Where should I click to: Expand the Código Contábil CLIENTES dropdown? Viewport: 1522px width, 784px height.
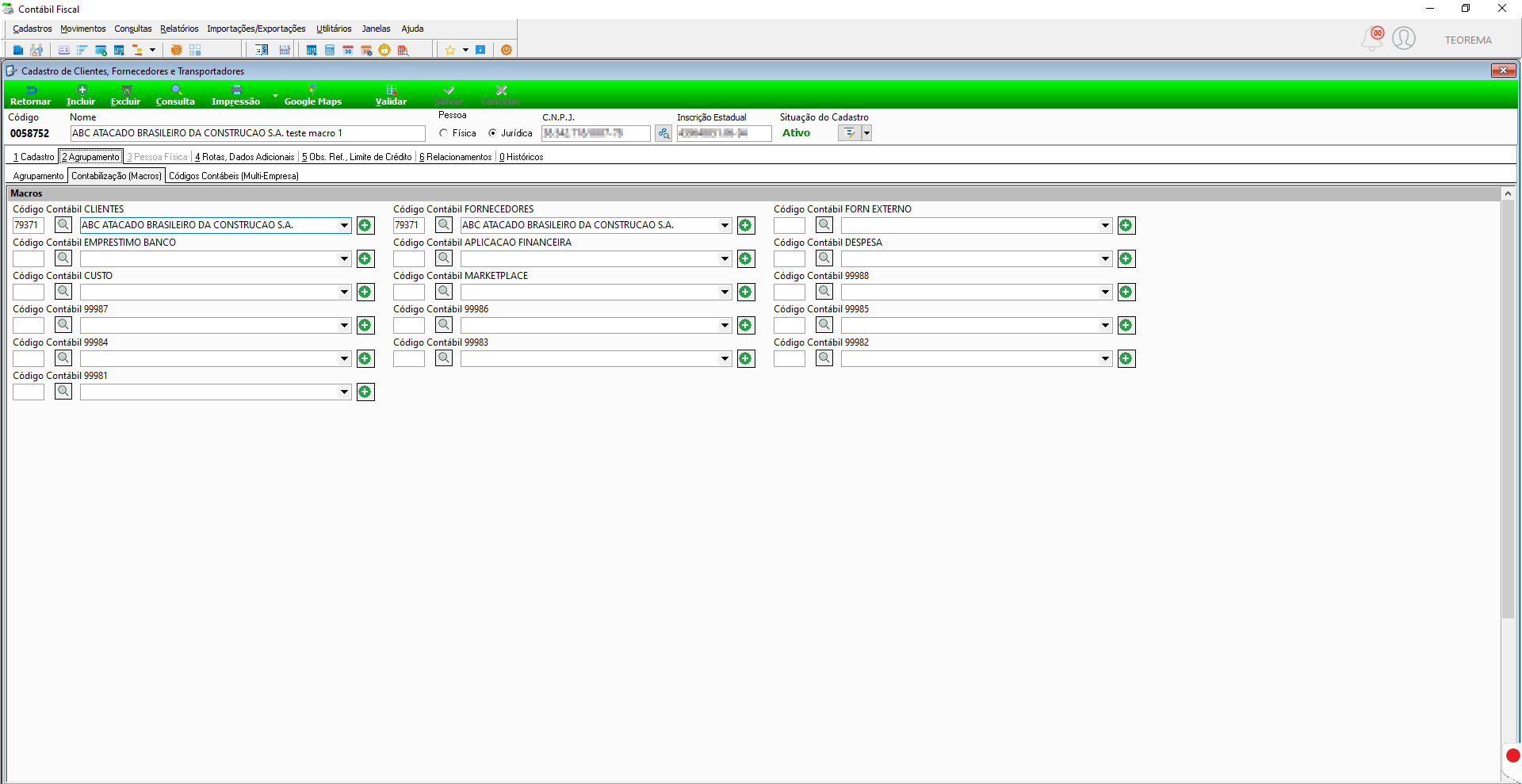coord(344,225)
